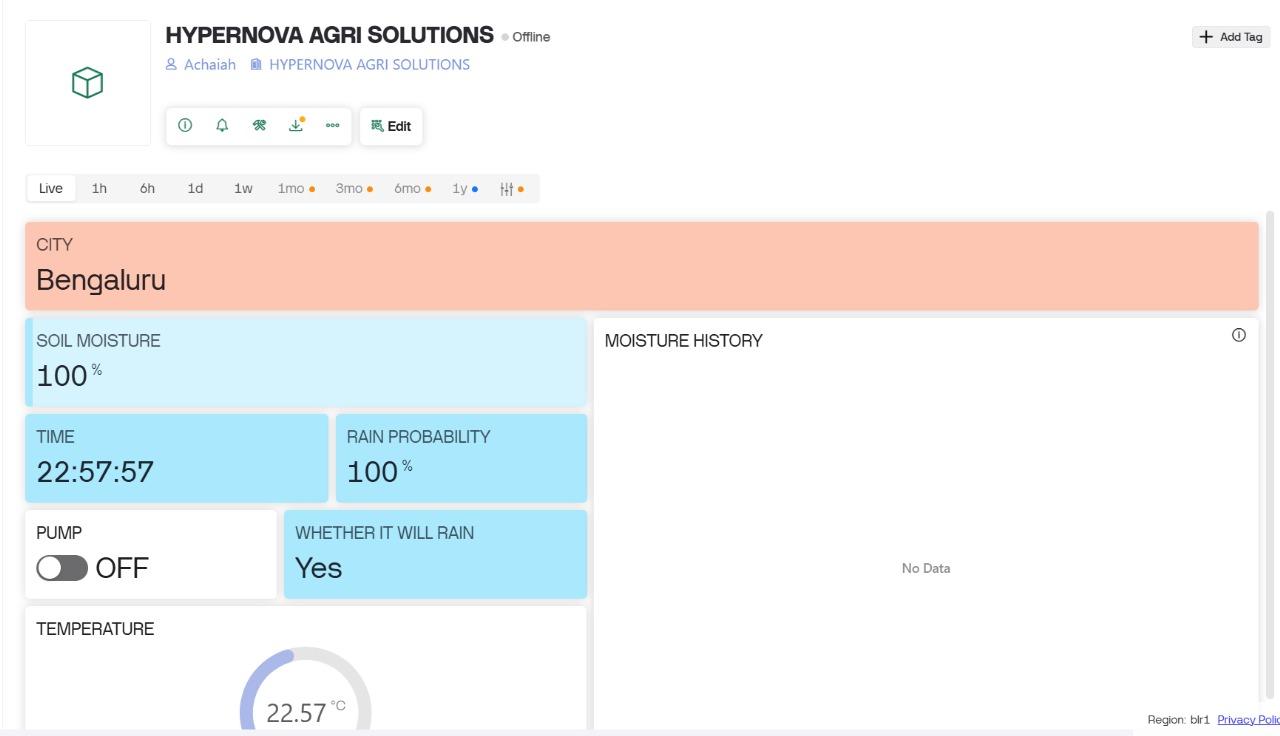Click the 'Region: blr1' footer text
The height and width of the screenshot is (736, 1280).
coord(1178,720)
